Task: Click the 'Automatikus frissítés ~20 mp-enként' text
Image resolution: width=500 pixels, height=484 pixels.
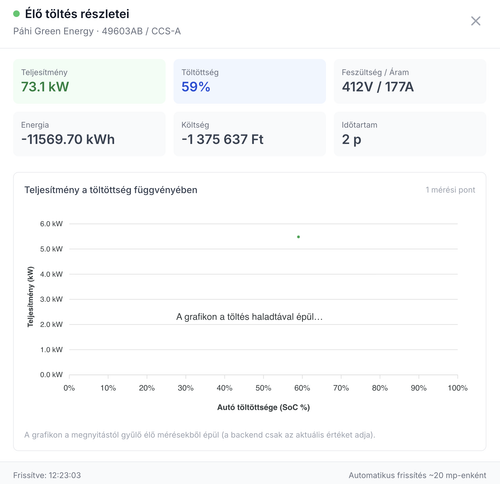Action: 417,475
